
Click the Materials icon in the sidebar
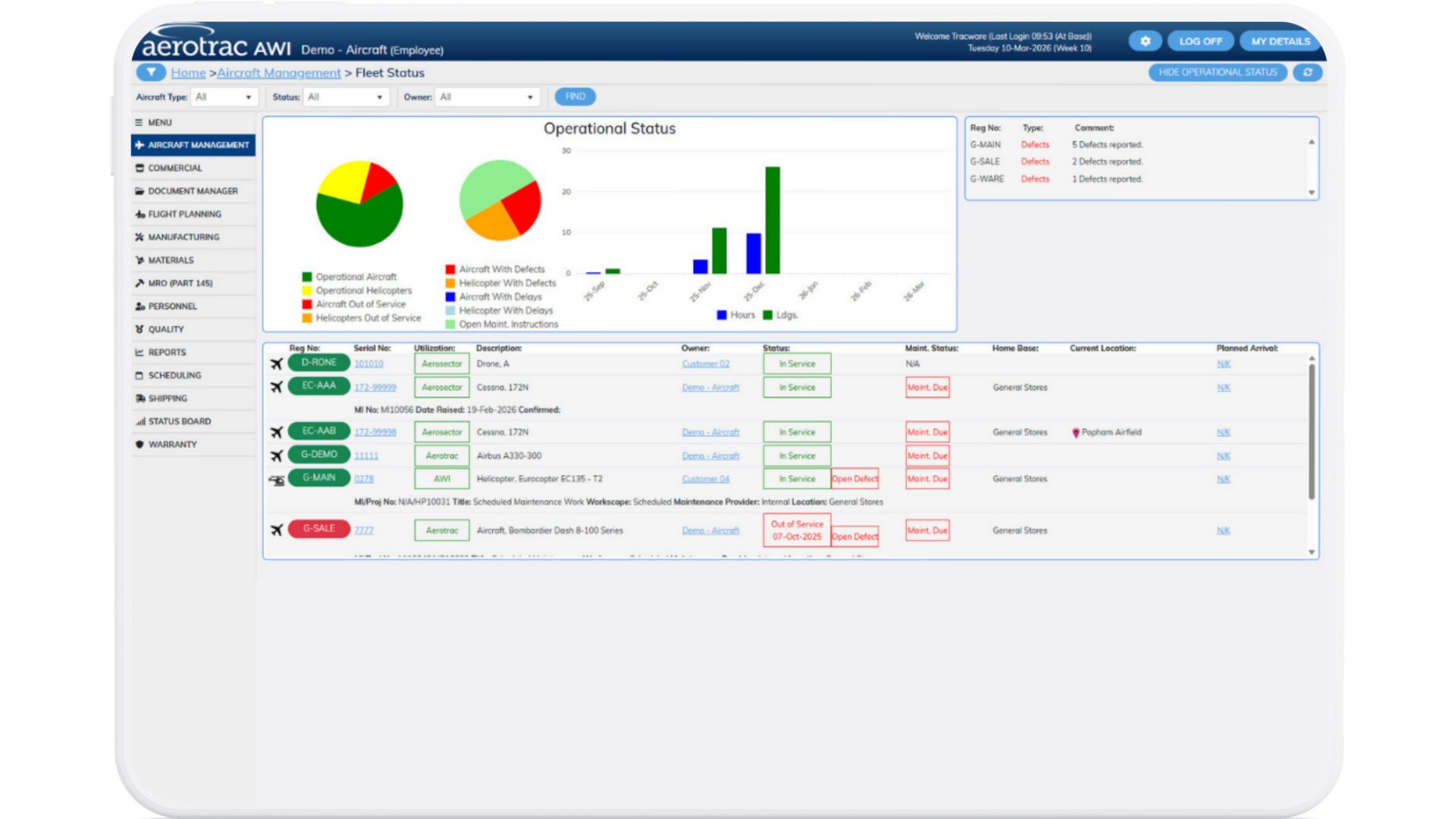click(x=140, y=260)
